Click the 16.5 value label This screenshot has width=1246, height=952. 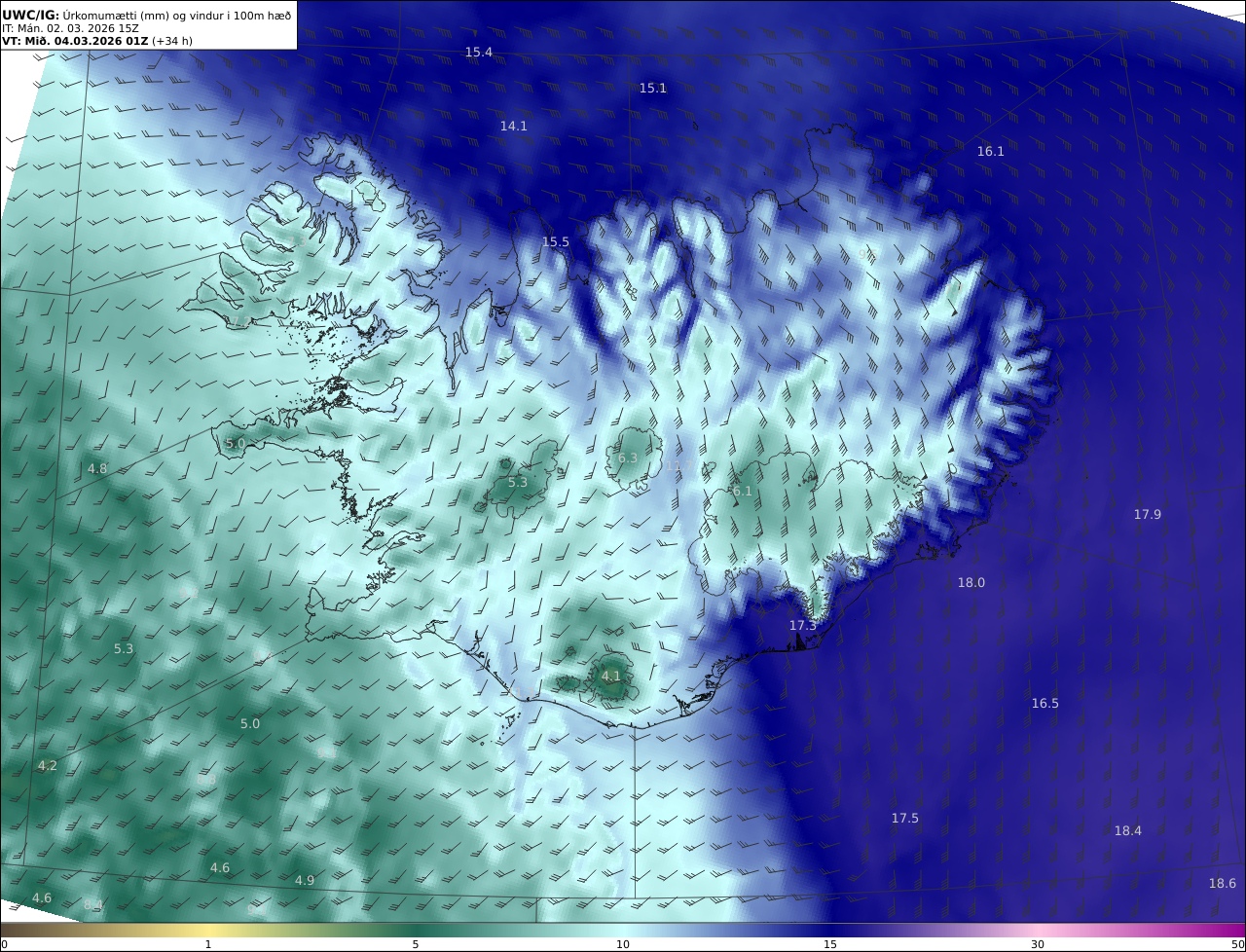(1044, 703)
